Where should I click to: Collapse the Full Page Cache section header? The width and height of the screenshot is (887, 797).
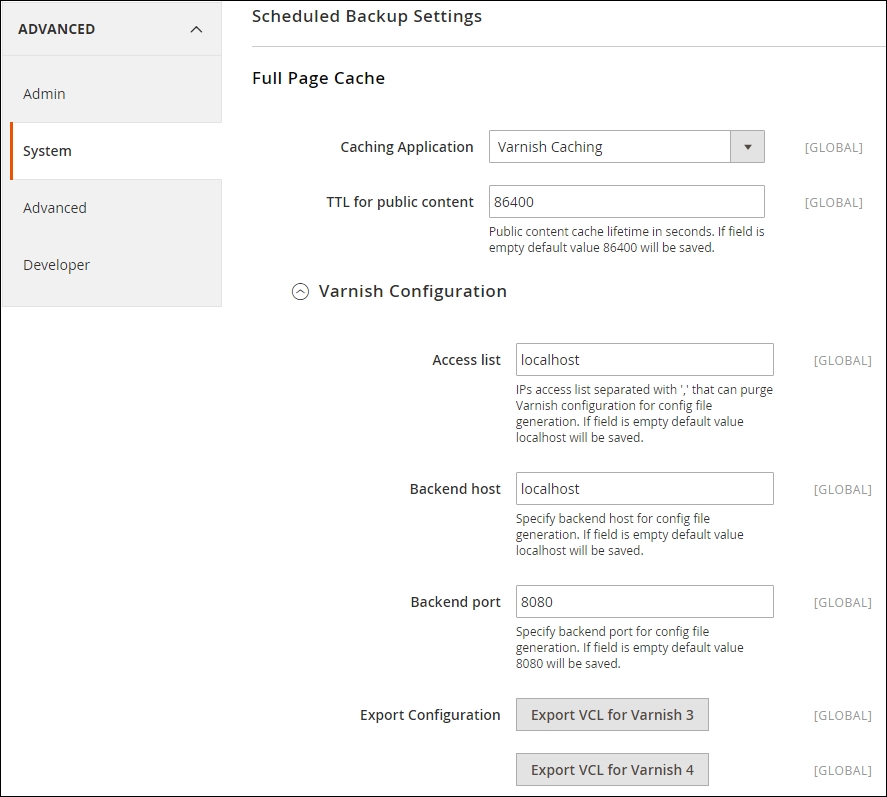coord(318,78)
